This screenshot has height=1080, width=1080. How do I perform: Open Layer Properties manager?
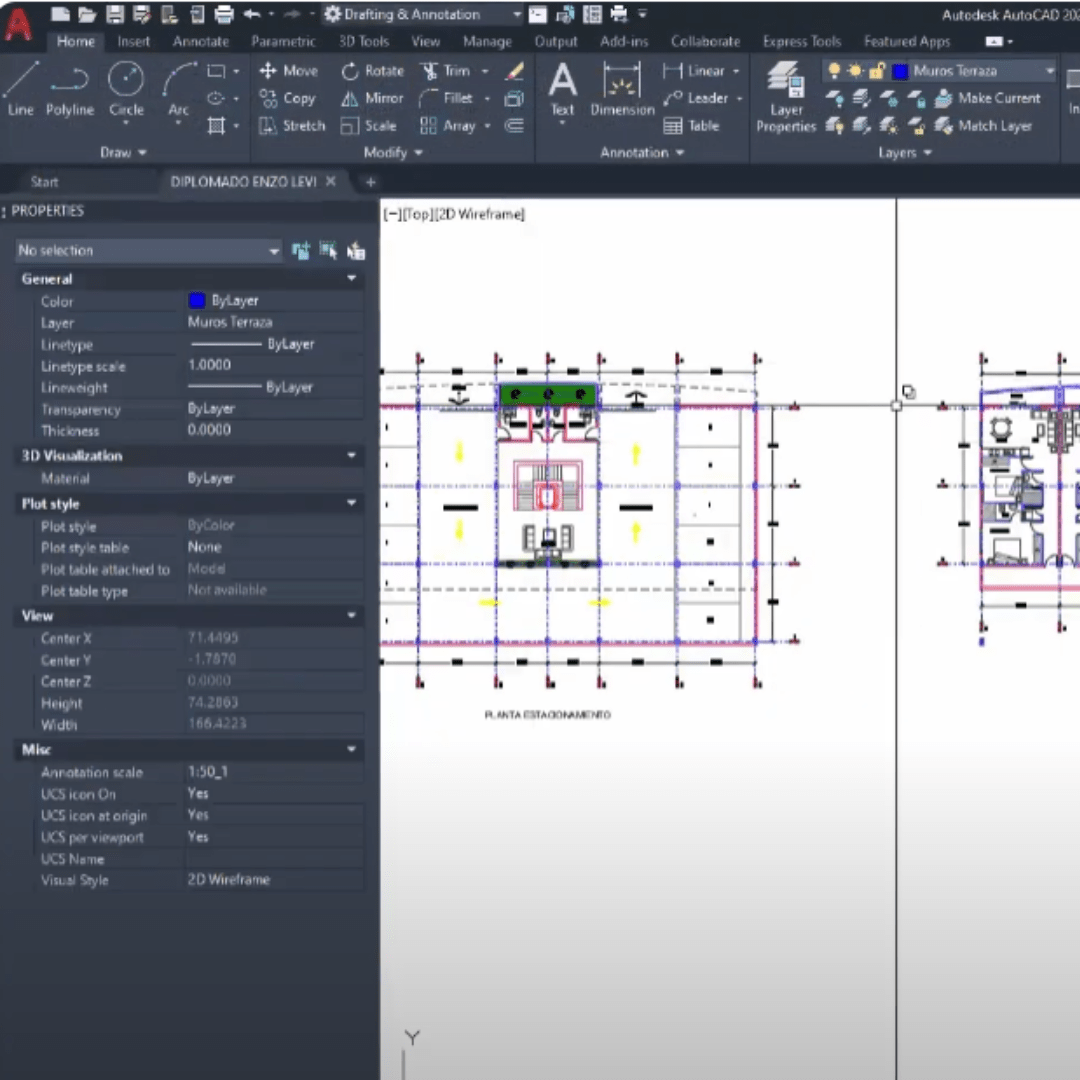click(x=786, y=95)
